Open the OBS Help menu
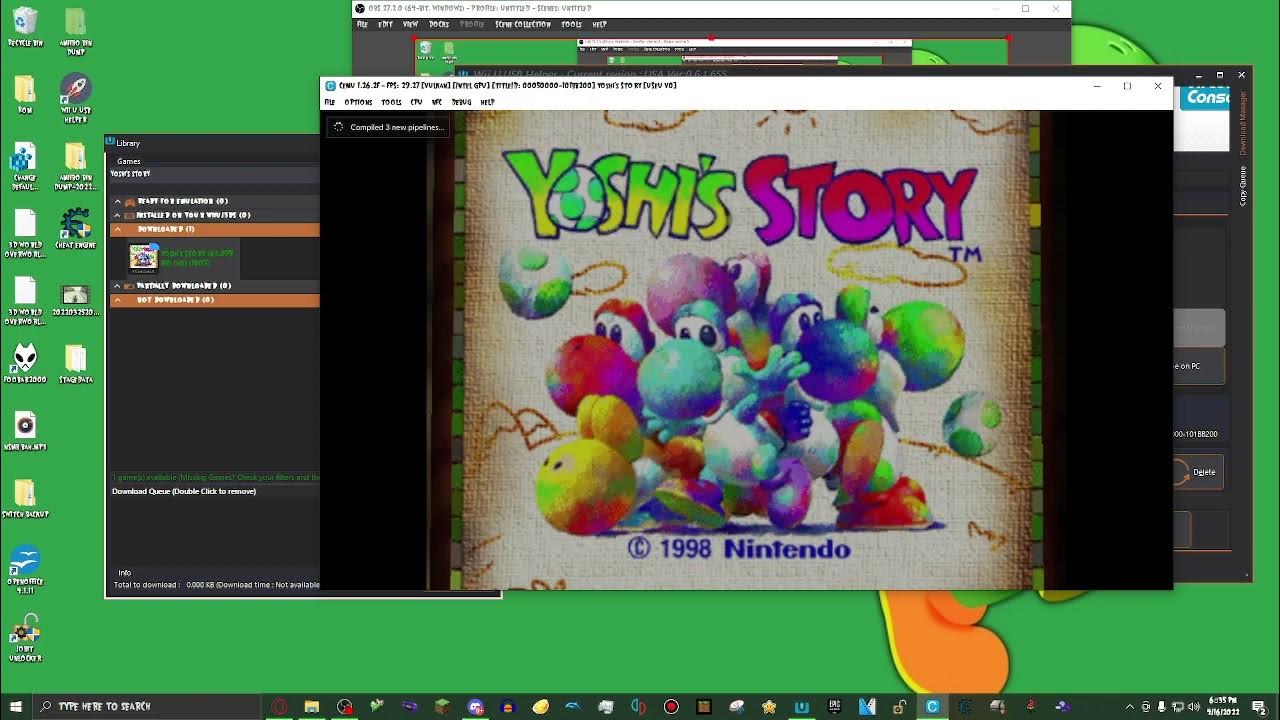The height and width of the screenshot is (720, 1280). point(599,24)
